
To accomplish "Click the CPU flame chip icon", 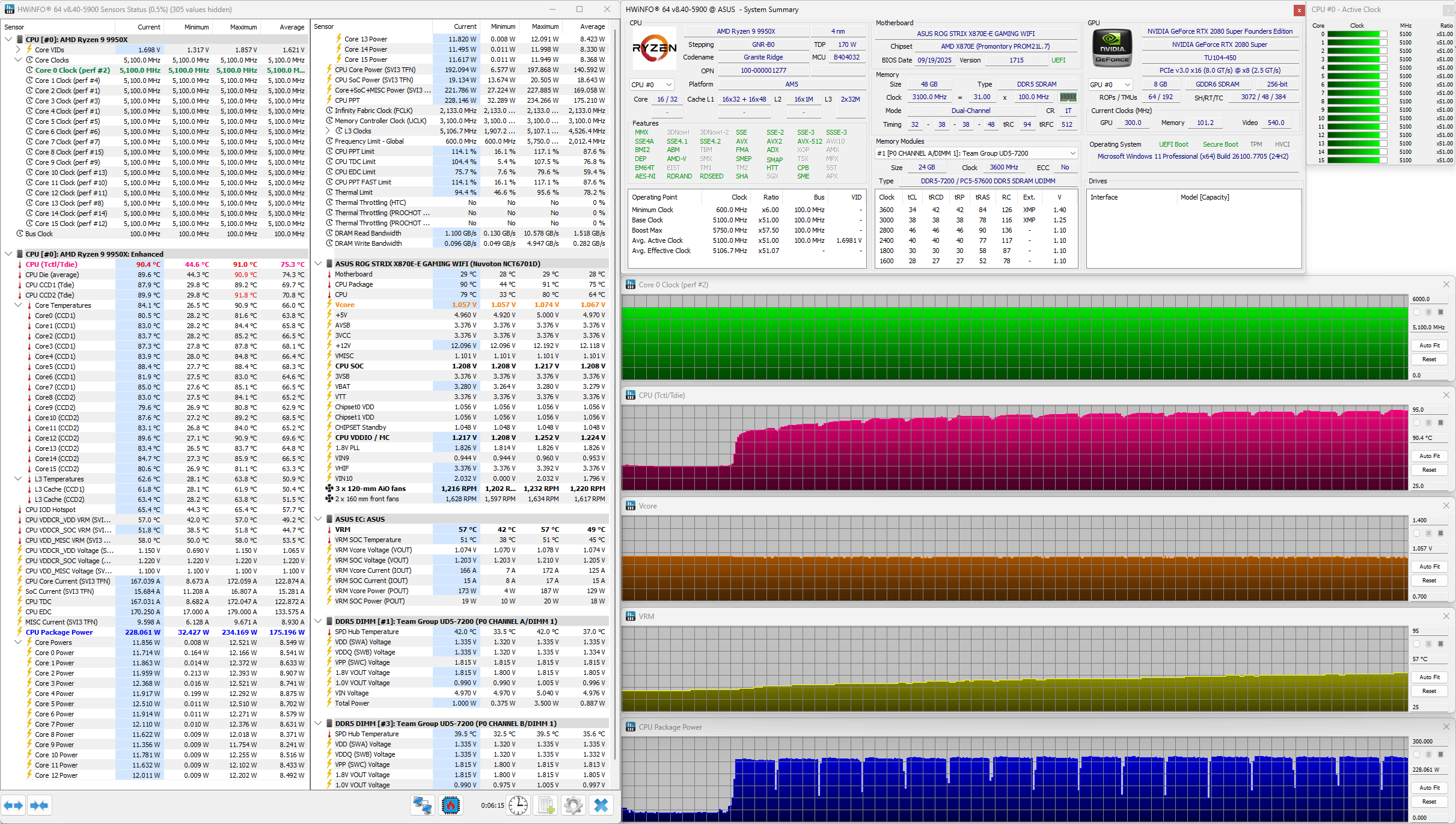I will (450, 805).
